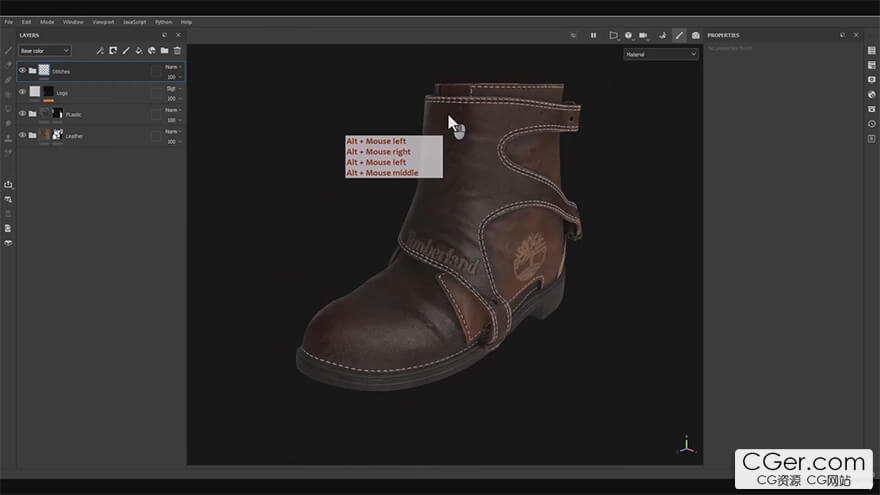Open the Python menu
This screenshot has width=880, height=495.
[164, 22]
